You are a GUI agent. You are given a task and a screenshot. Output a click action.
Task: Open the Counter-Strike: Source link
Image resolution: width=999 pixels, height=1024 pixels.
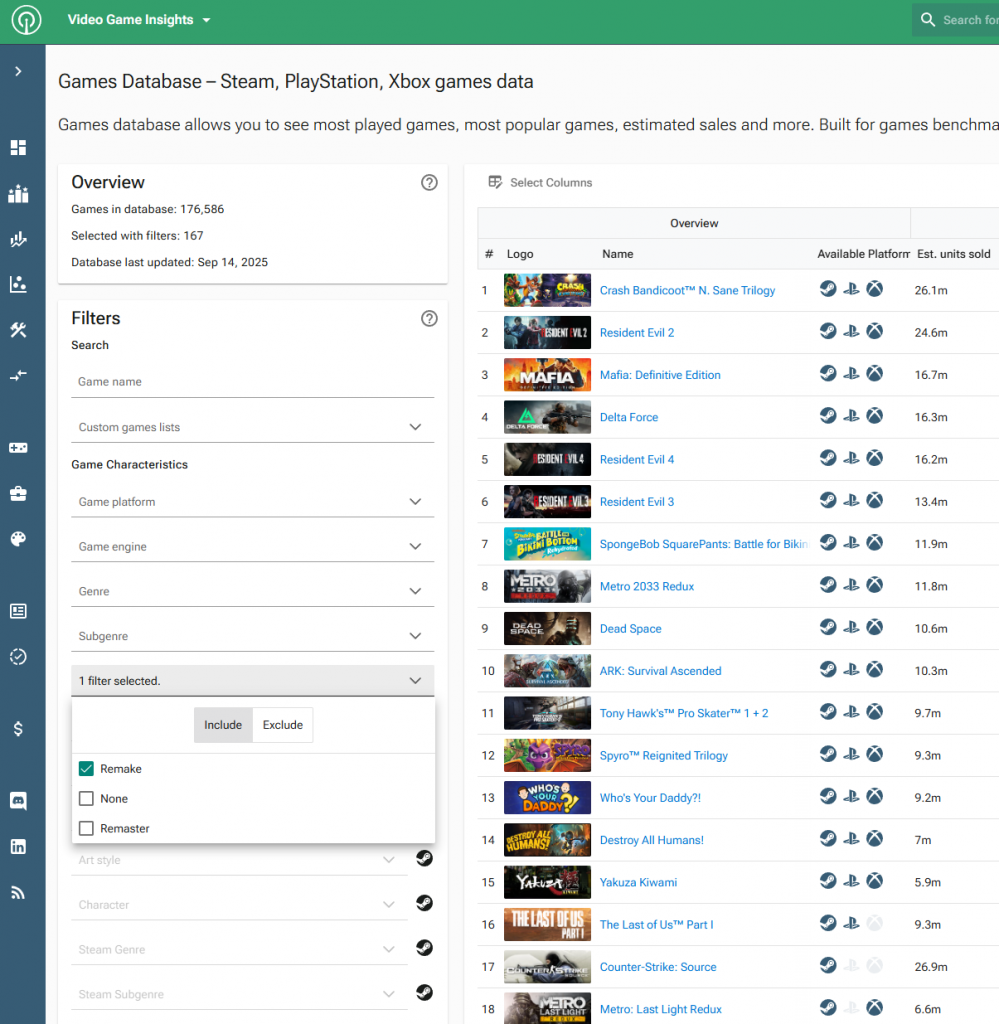[658, 967]
